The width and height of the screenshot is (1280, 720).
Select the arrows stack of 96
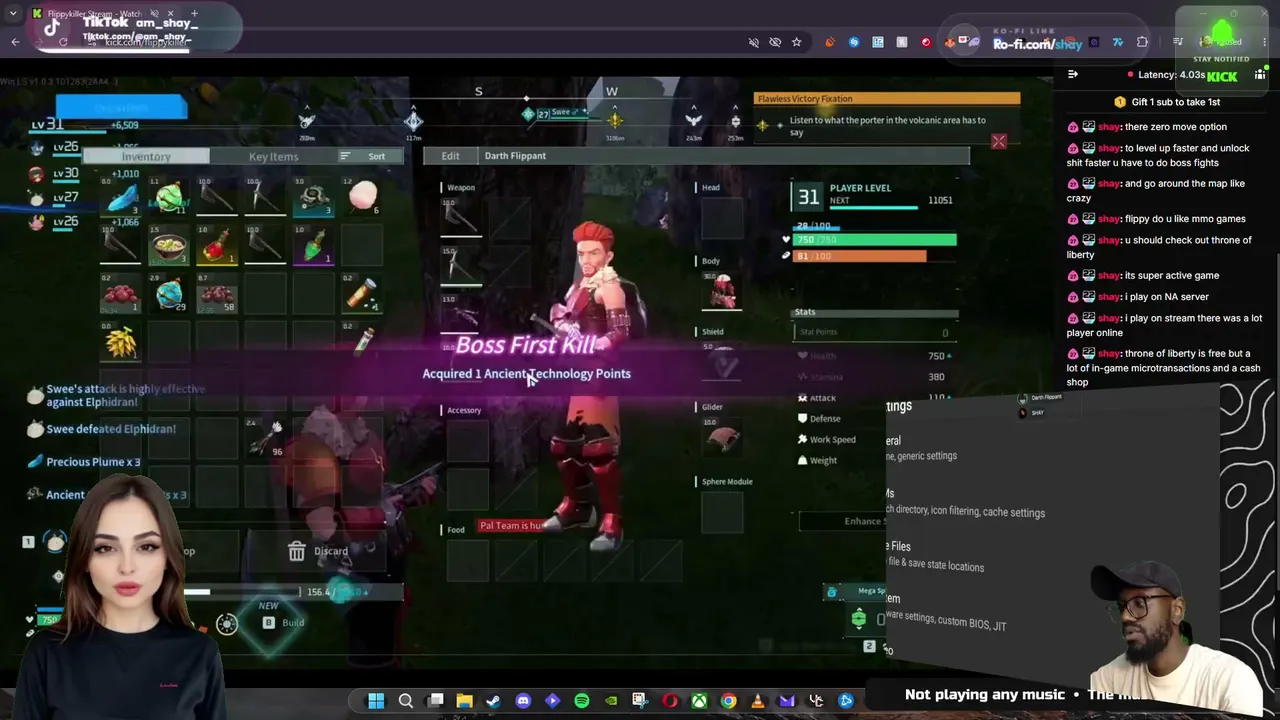tap(265, 438)
